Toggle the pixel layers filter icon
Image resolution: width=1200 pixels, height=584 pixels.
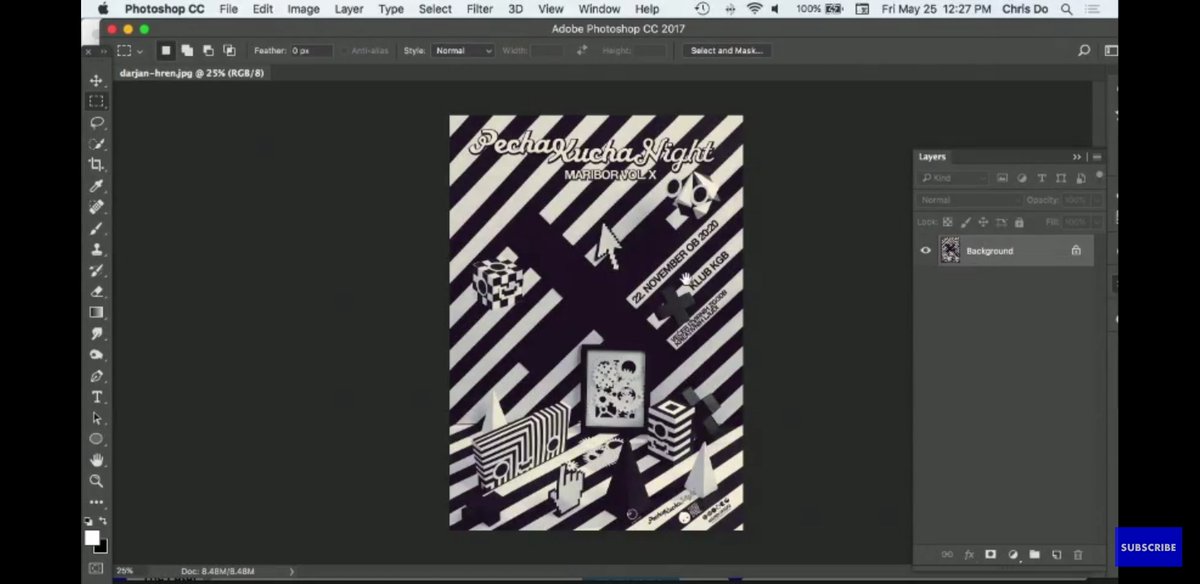point(1004,178)
